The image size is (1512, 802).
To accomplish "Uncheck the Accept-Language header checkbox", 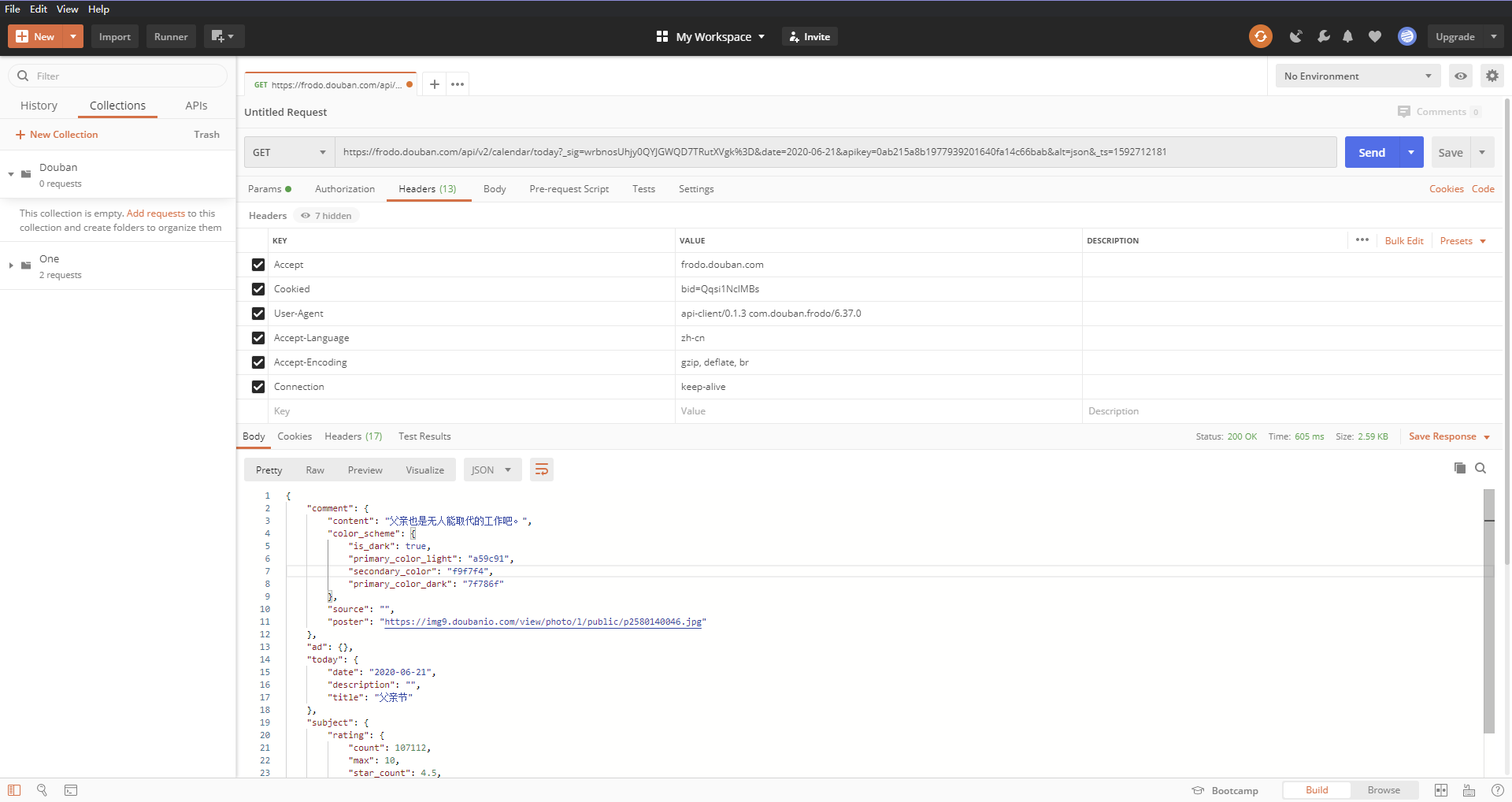I will point(258,338).
